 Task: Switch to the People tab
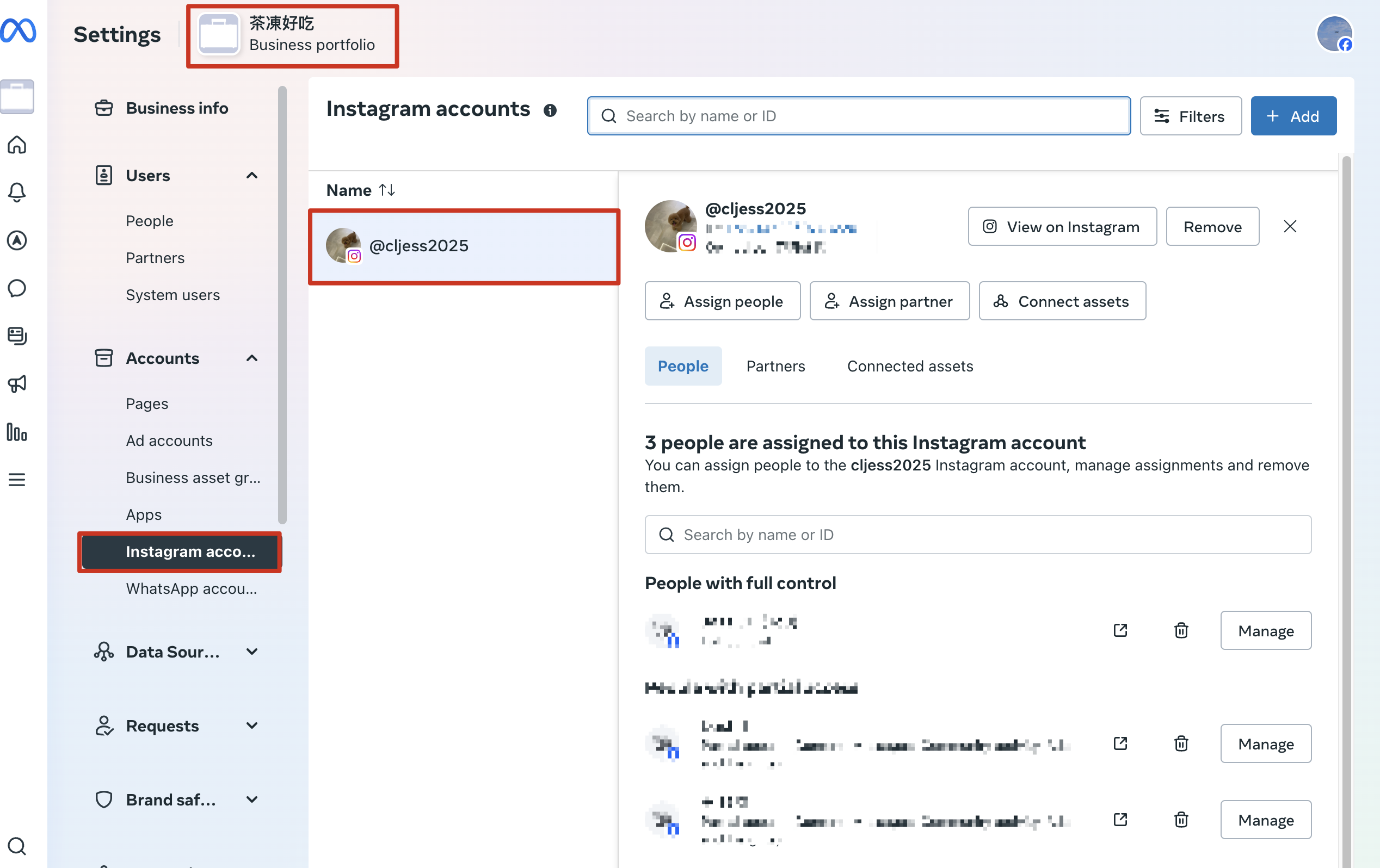pyautogui.click(x=682, y=365)
